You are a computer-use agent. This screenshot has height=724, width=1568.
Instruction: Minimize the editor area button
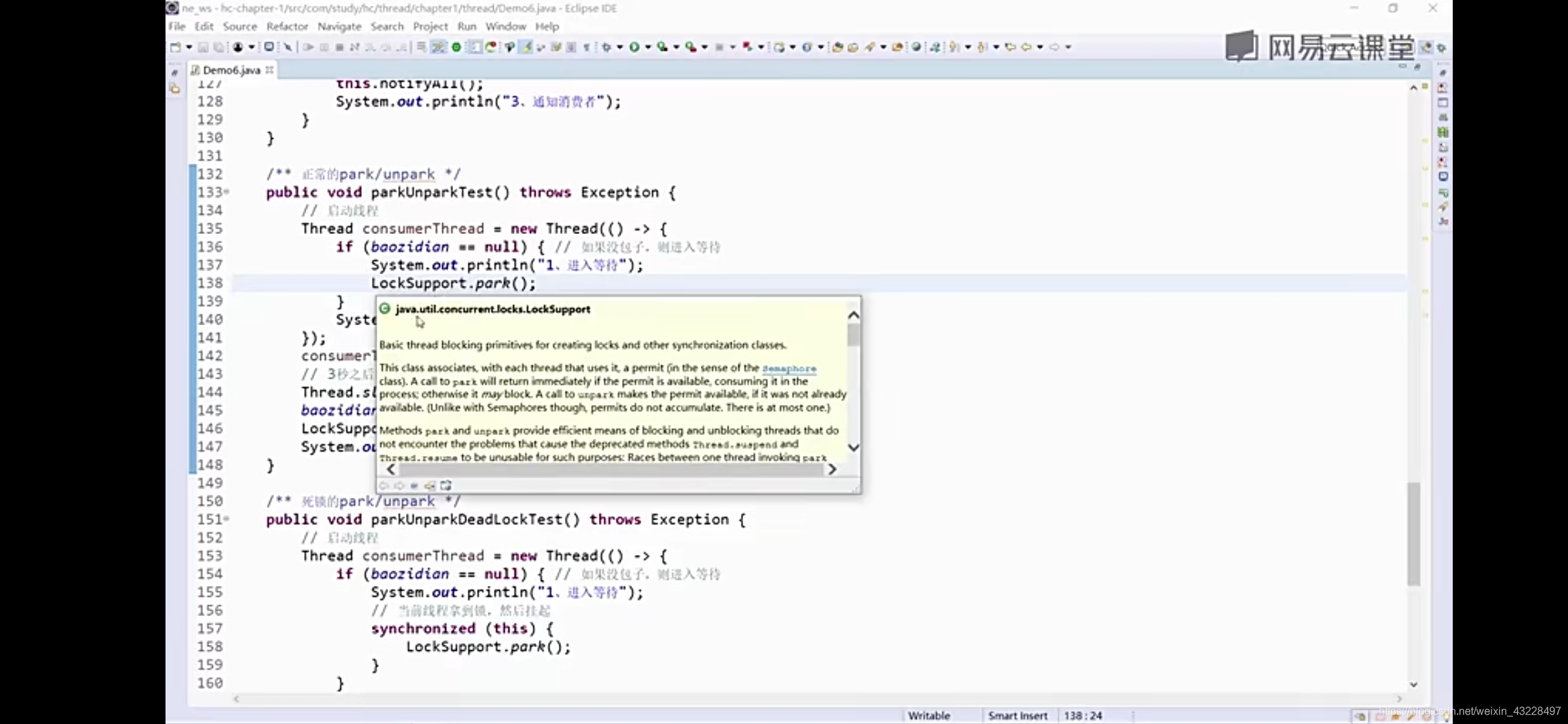point(1403,67)
